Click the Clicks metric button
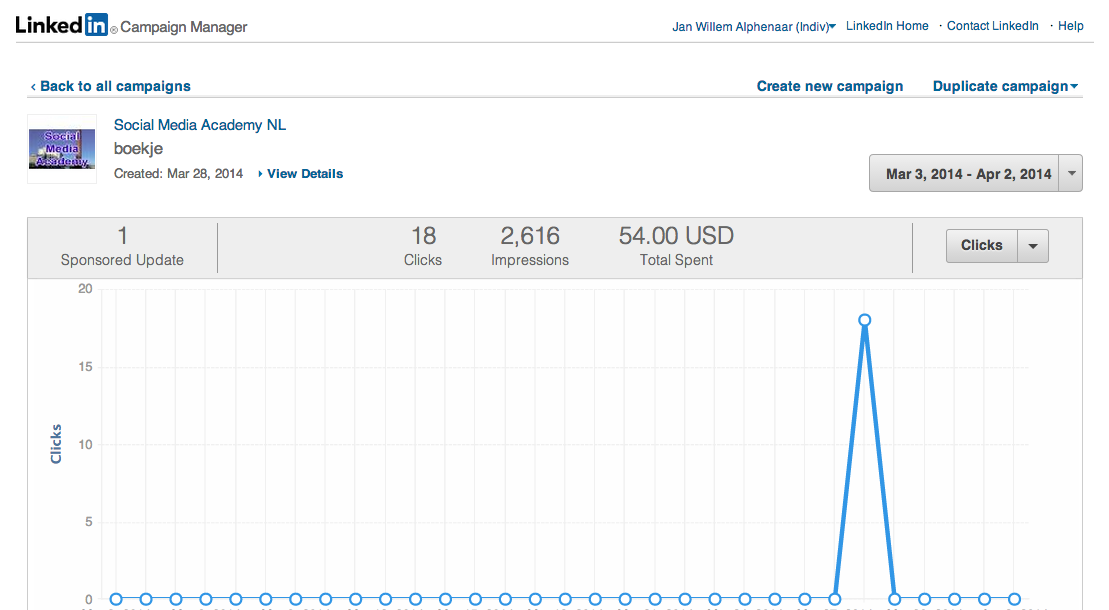1109x610 pixels. [981, 246]
